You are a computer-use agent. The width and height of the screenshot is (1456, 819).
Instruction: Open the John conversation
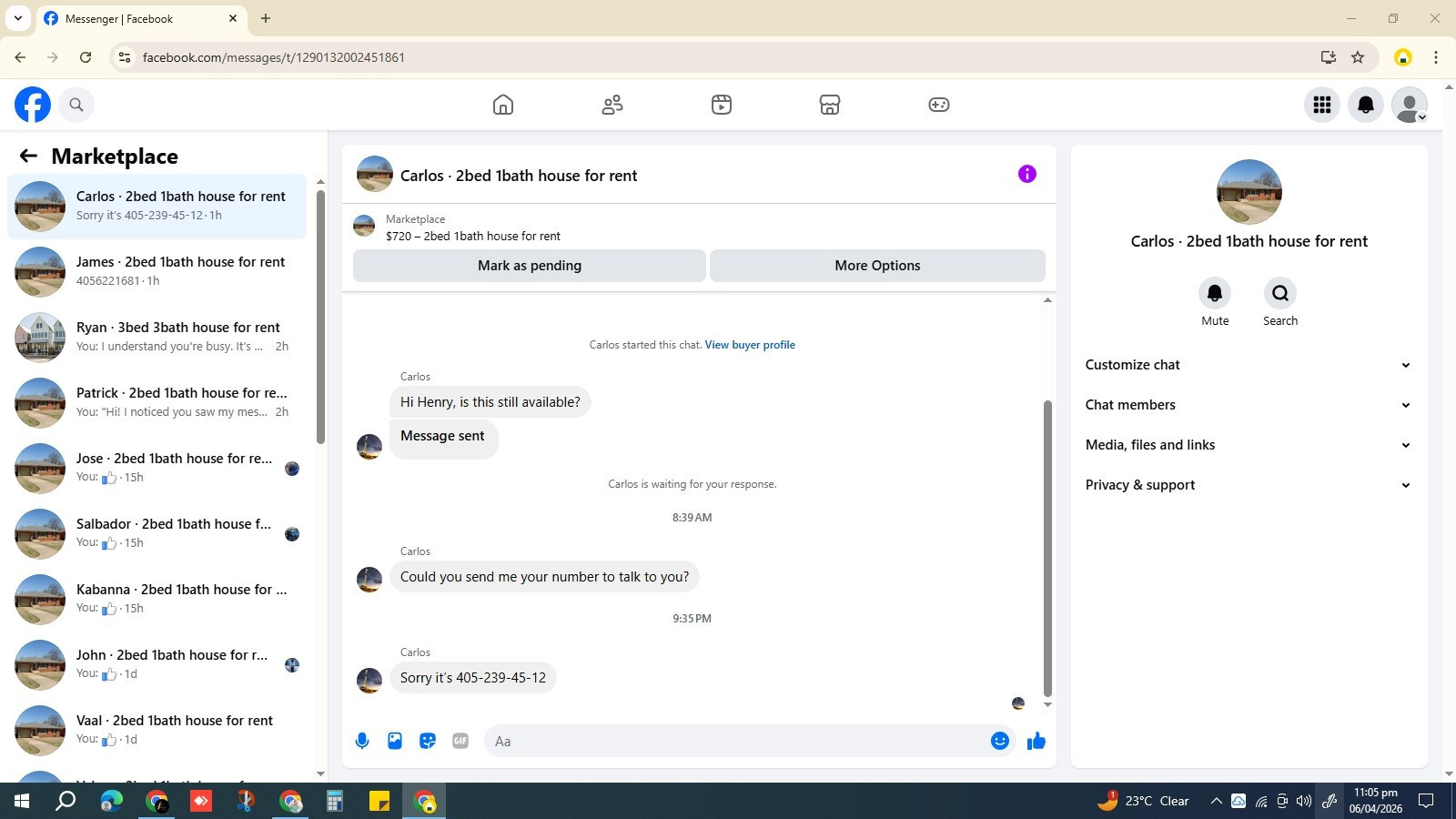click(157, 665)
